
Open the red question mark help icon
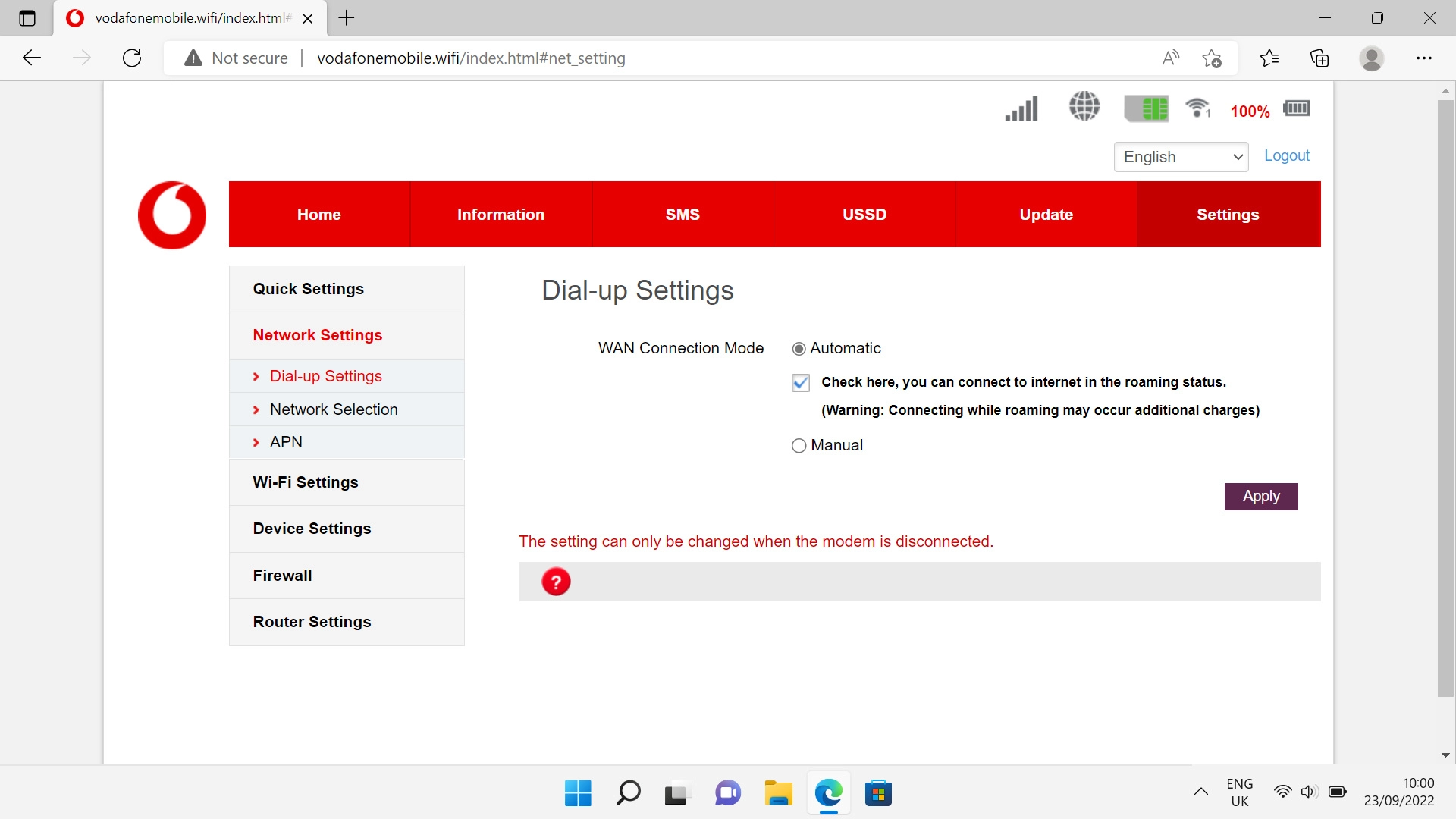[x=556, y=582]
